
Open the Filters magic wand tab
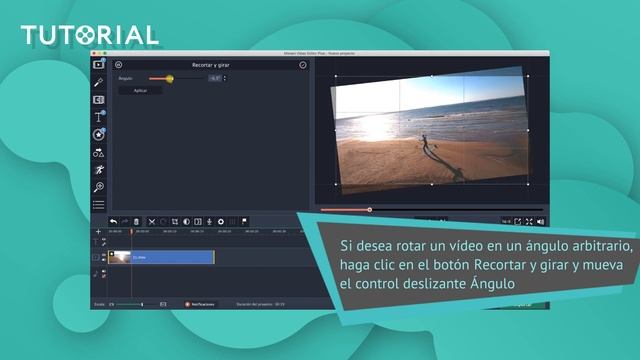pyautogui.click(x=98, y=82)
